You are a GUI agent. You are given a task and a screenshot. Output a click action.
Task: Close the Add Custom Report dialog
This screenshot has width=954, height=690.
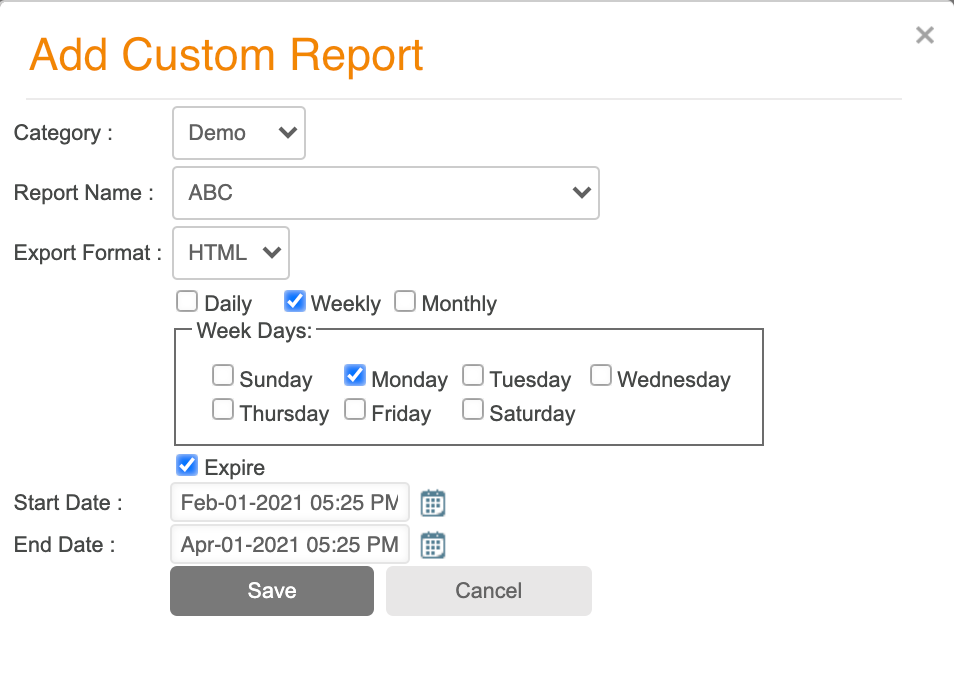(x=924, y=34)
